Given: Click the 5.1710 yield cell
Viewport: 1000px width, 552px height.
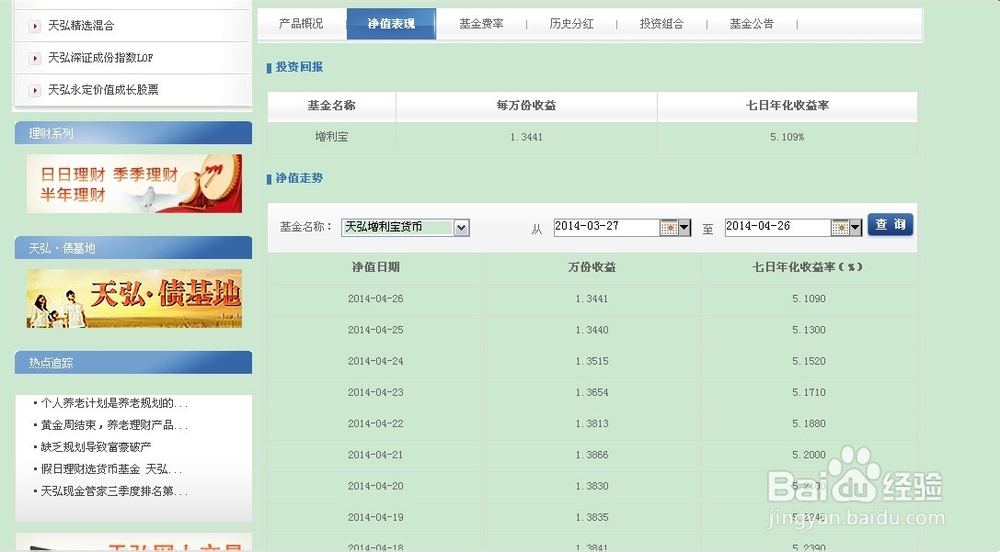Looking at the screenshot, I should (809, 392).
